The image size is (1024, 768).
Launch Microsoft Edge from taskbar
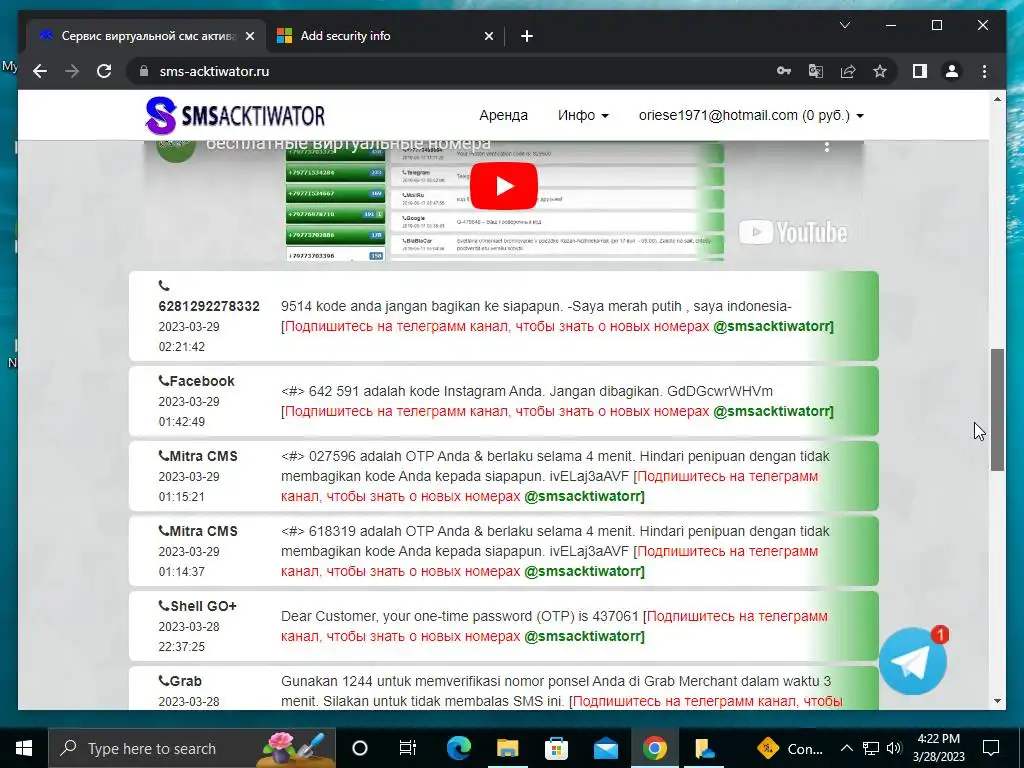tap(458, 748)
